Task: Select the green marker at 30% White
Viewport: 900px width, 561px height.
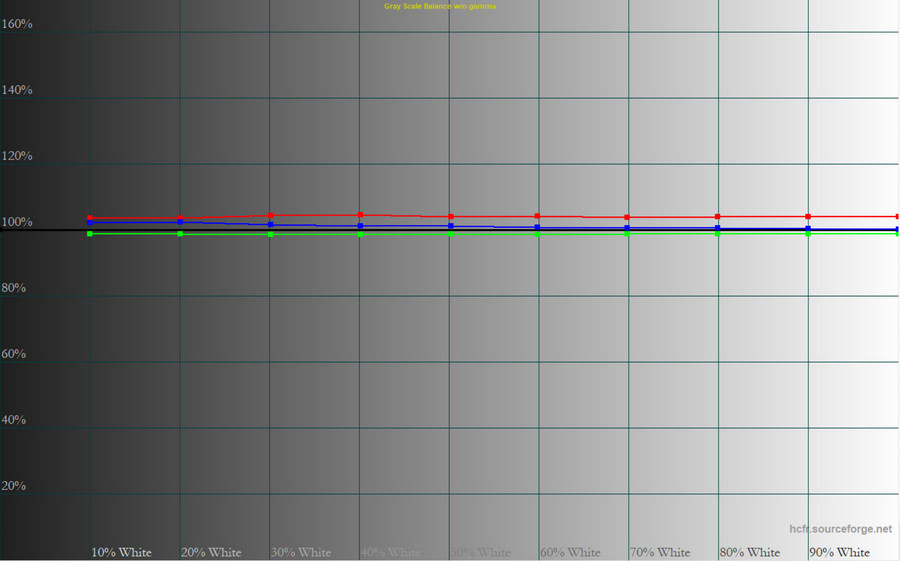Action: tap(270, 234)
